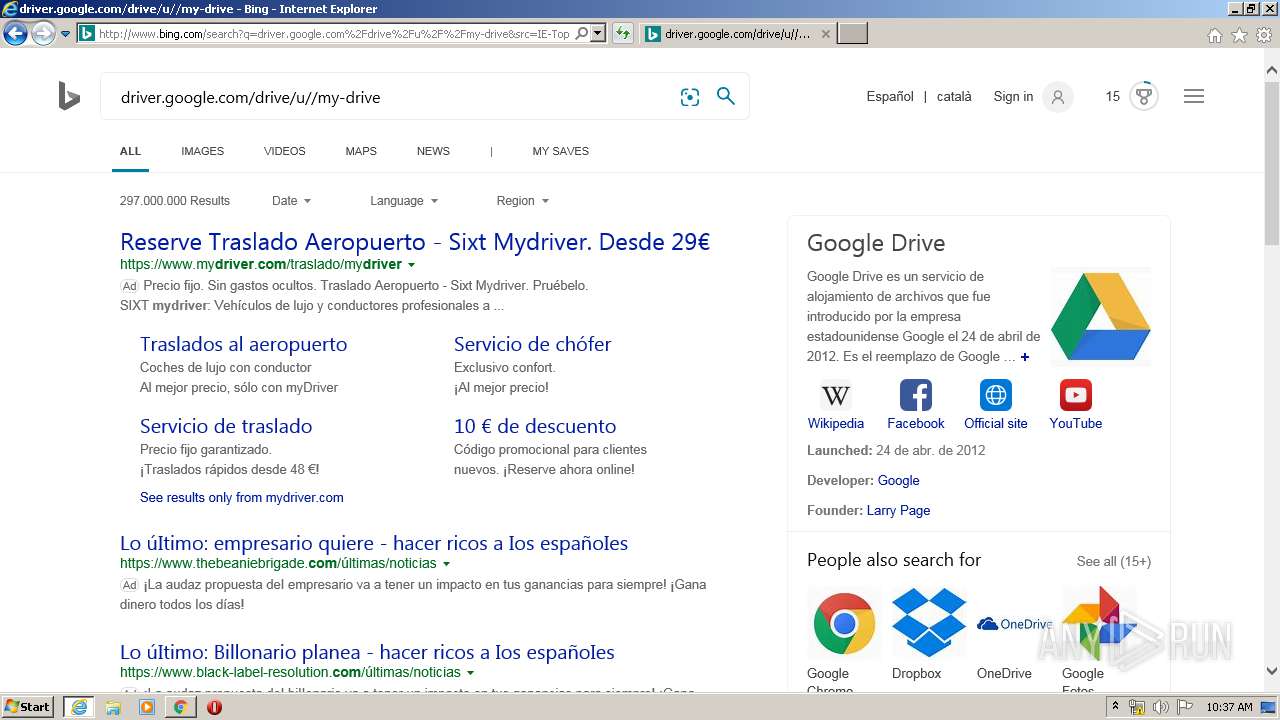The image size is (1280, 720).
Task: Open IE tools gear icon
Action: (1264, 35)
